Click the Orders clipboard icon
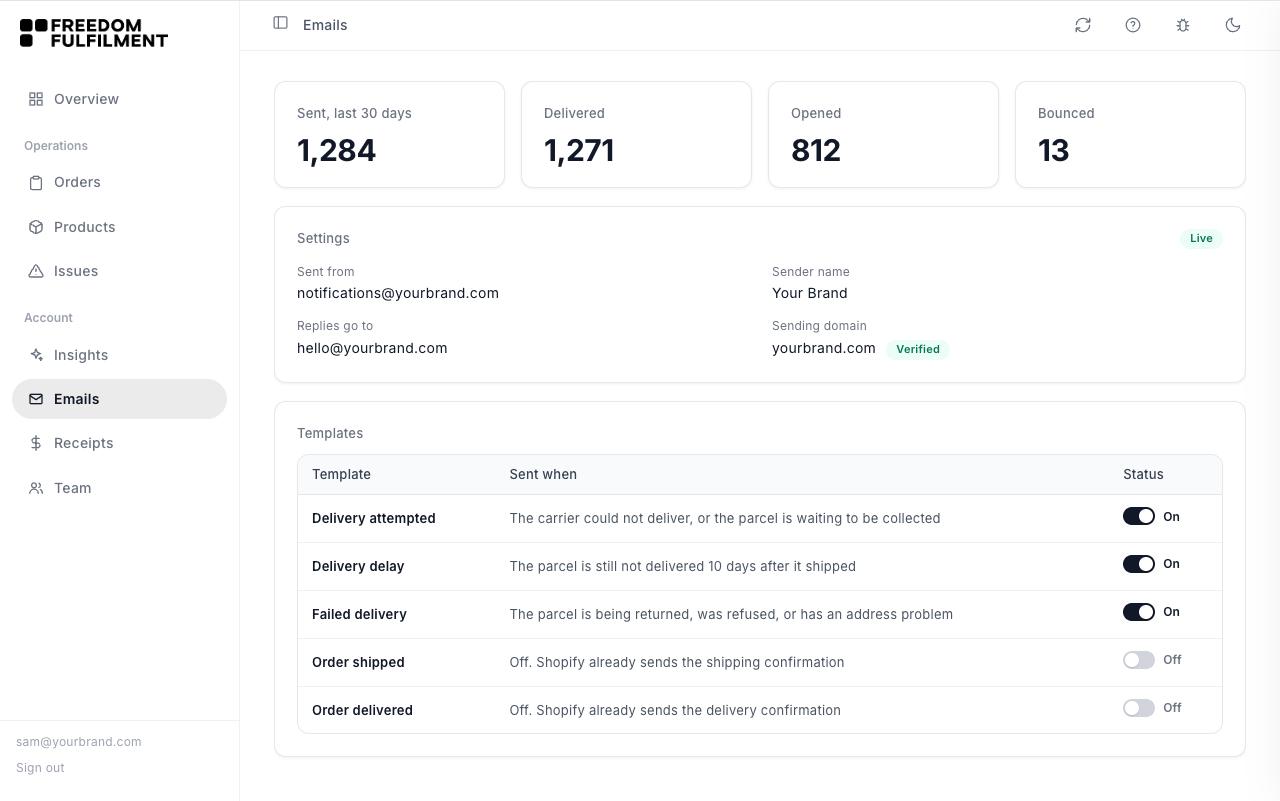 (x=36, y=182)
